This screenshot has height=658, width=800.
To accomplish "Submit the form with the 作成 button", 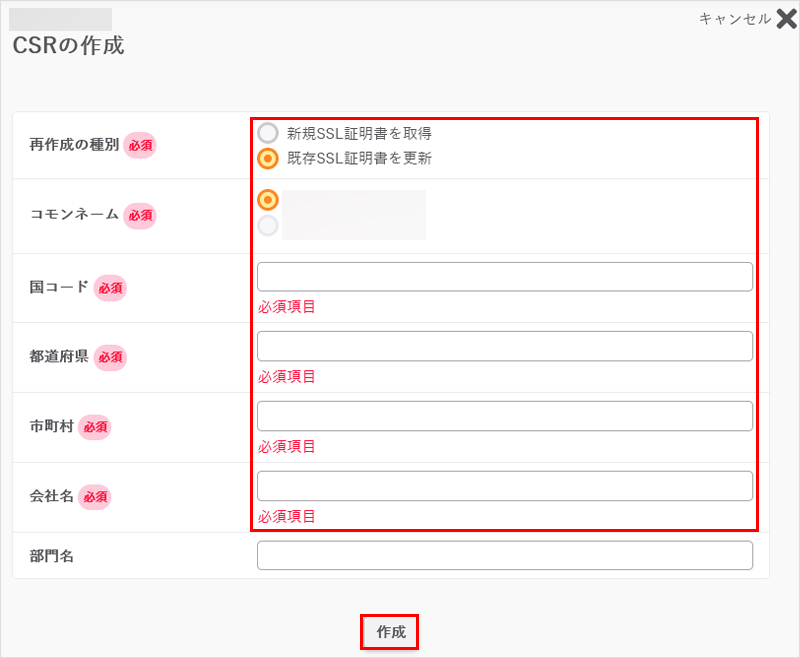I will coord(391,632).
